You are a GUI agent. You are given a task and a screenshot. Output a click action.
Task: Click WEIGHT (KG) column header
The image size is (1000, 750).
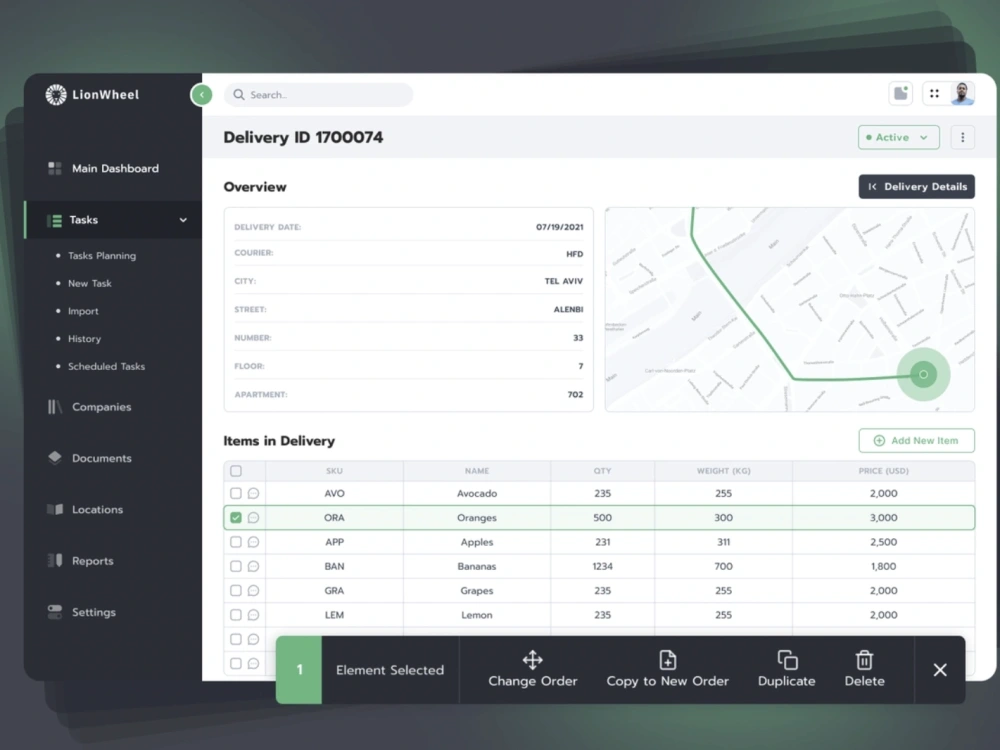723,471
